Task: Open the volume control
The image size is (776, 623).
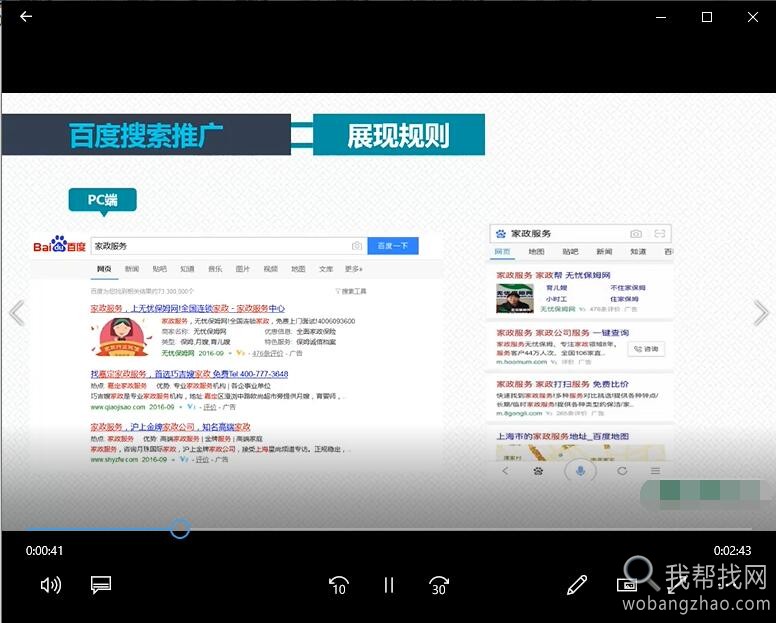Action: click(50, 585)
